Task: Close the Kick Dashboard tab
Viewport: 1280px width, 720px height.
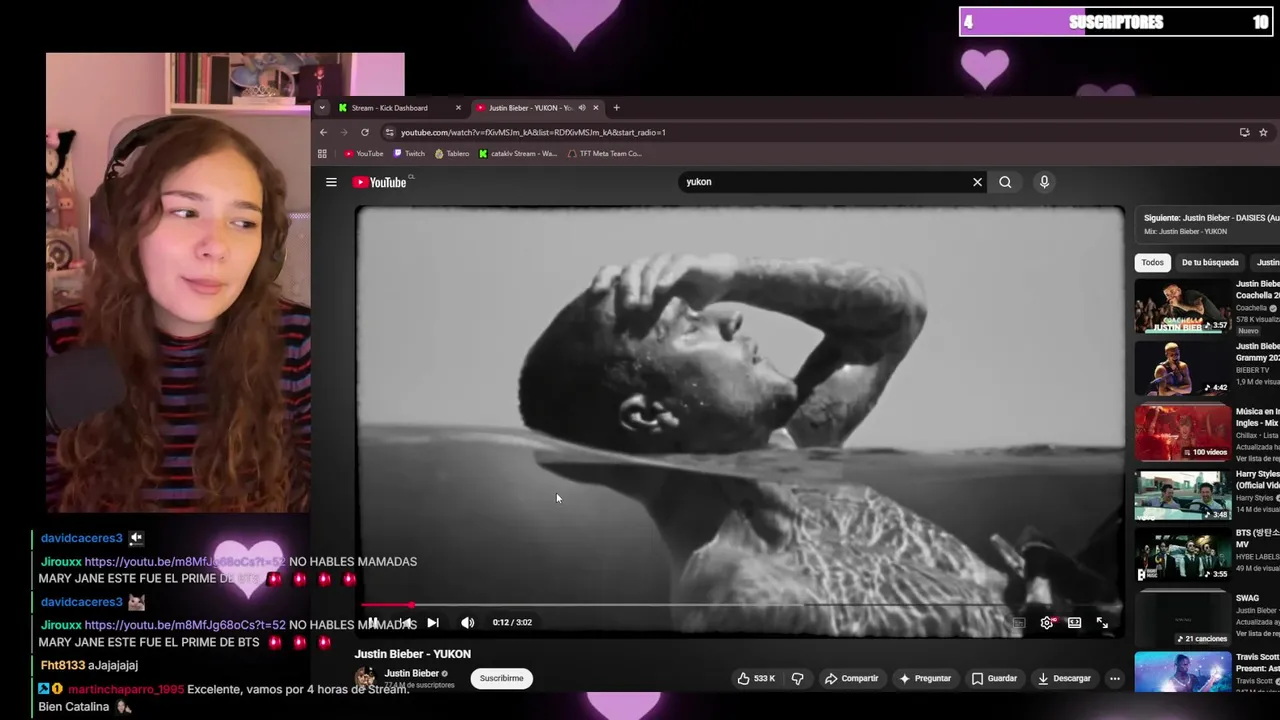Action: tap(458, 108)
